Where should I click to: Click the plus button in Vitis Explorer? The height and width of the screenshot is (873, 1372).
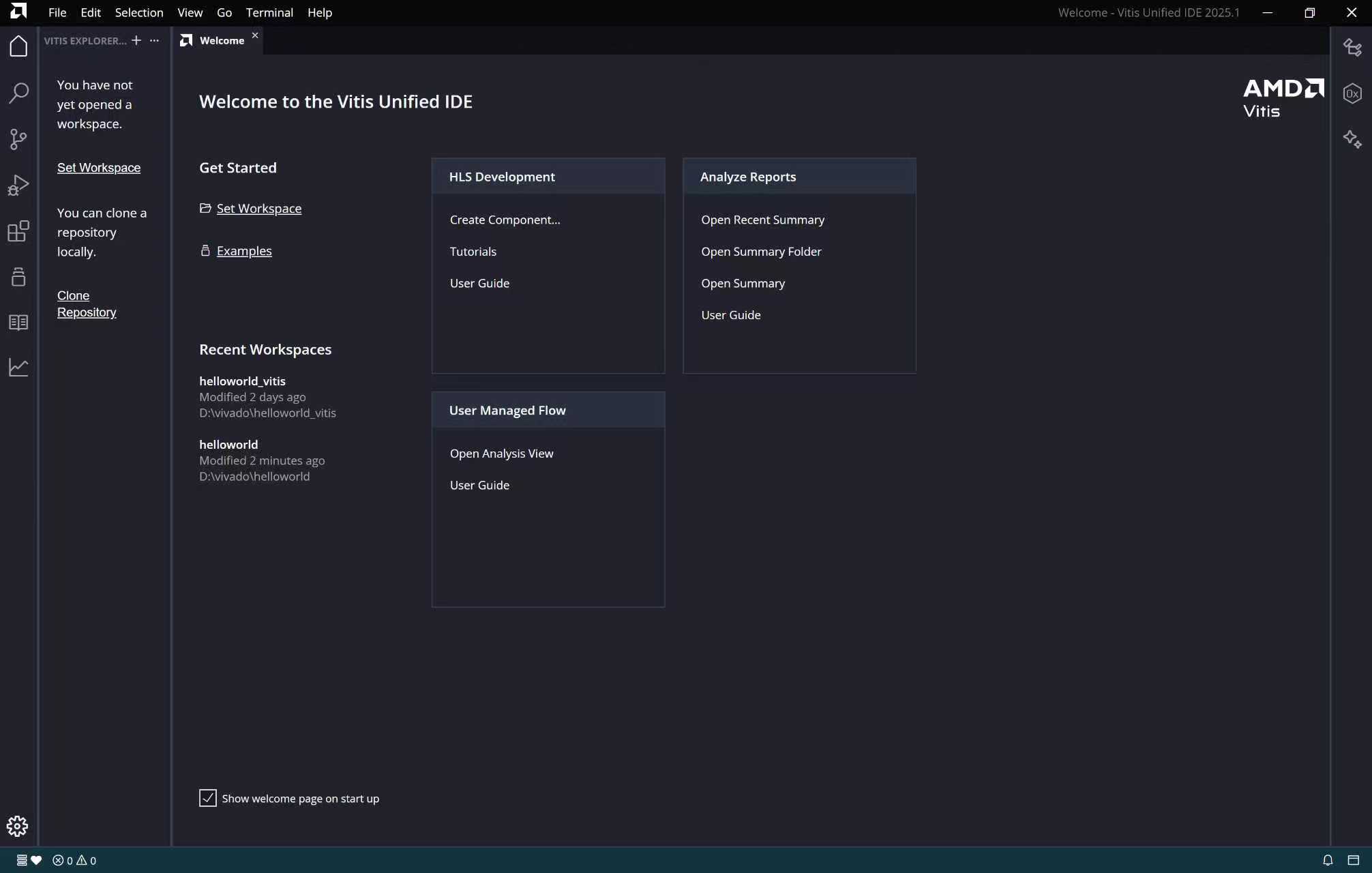tap(136, 41)
